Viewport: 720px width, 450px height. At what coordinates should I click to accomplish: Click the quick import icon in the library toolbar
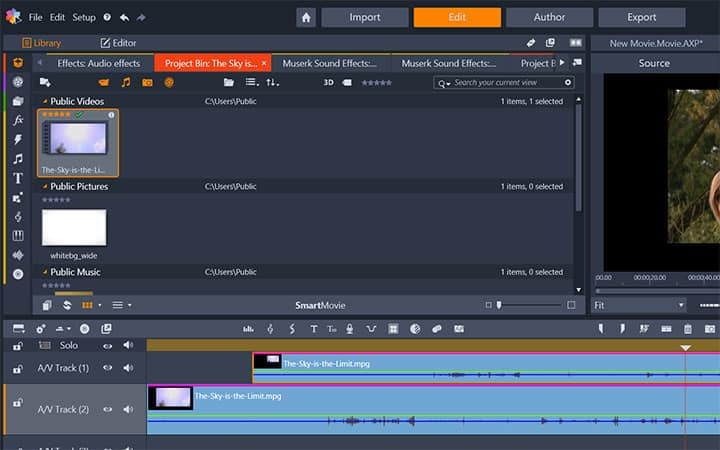tap(45, 83)
